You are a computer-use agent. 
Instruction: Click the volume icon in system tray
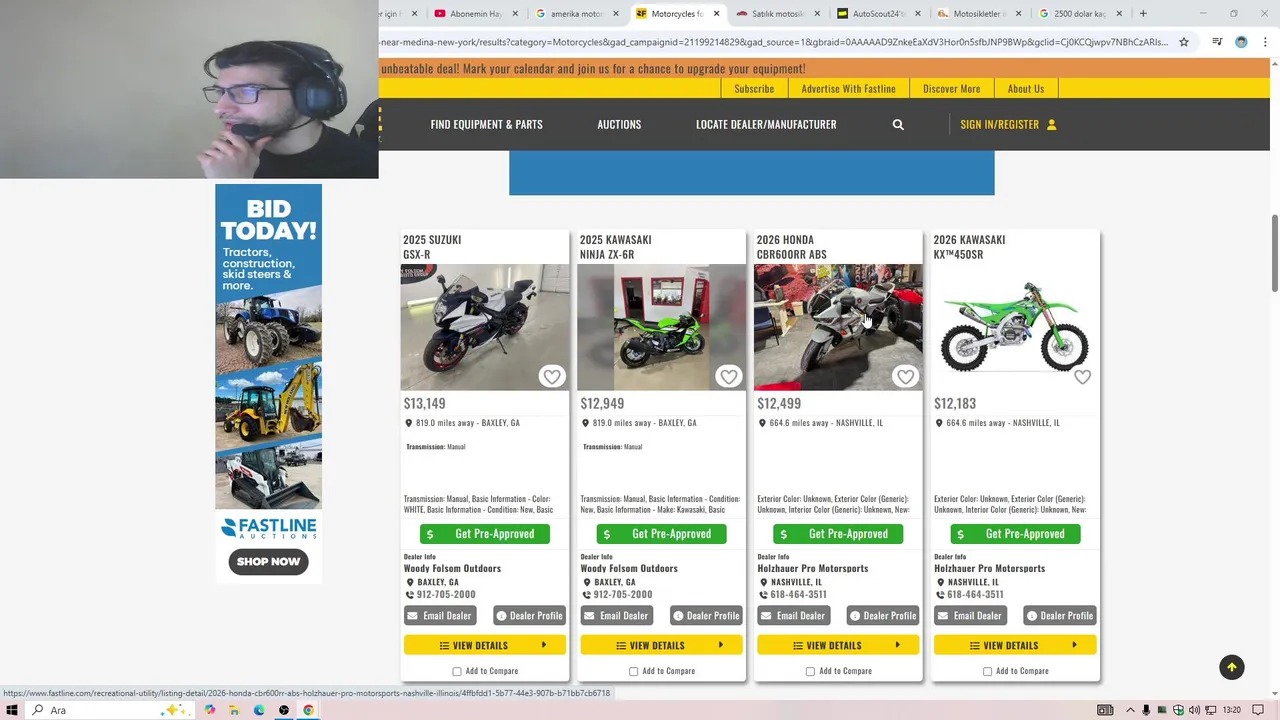[x=1194, y=710]
